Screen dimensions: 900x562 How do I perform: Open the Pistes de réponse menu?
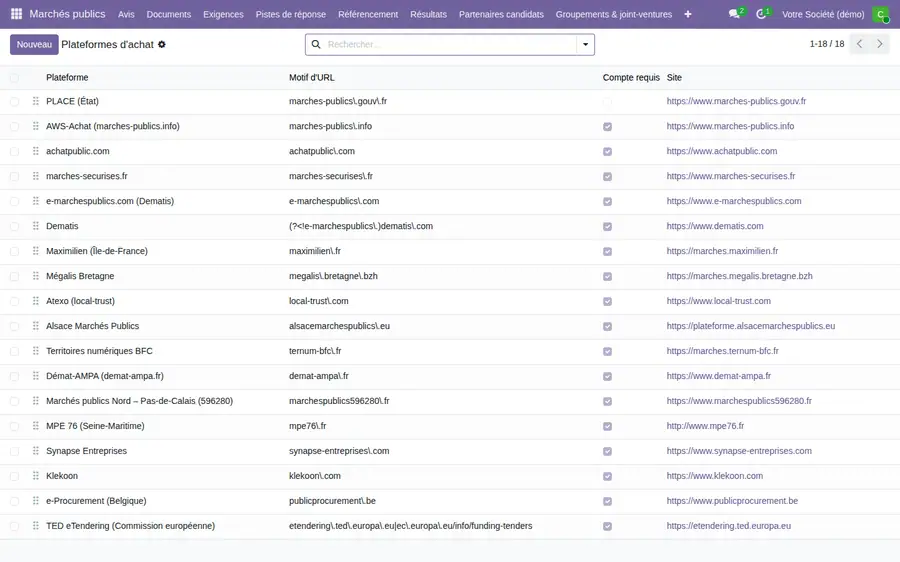291,14
